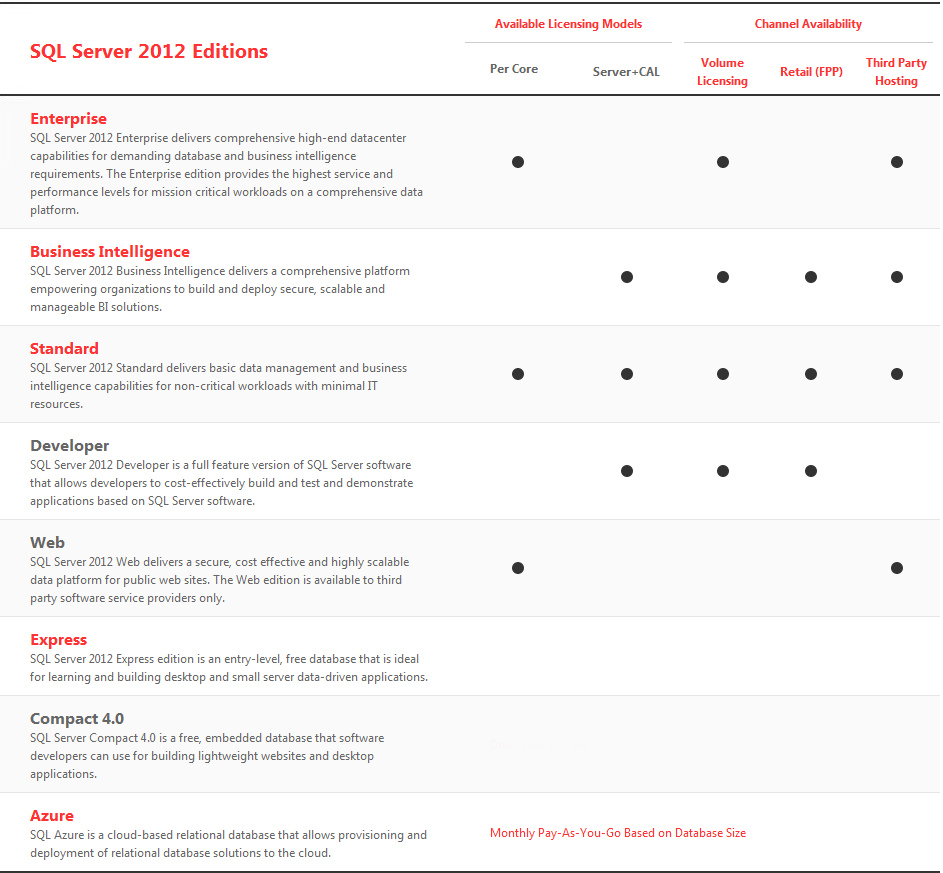The height and width of the screenshot is (873, 943).
Task: Click Business Intelligence row Third Party Hosting dot
Action: pos(897,277)
